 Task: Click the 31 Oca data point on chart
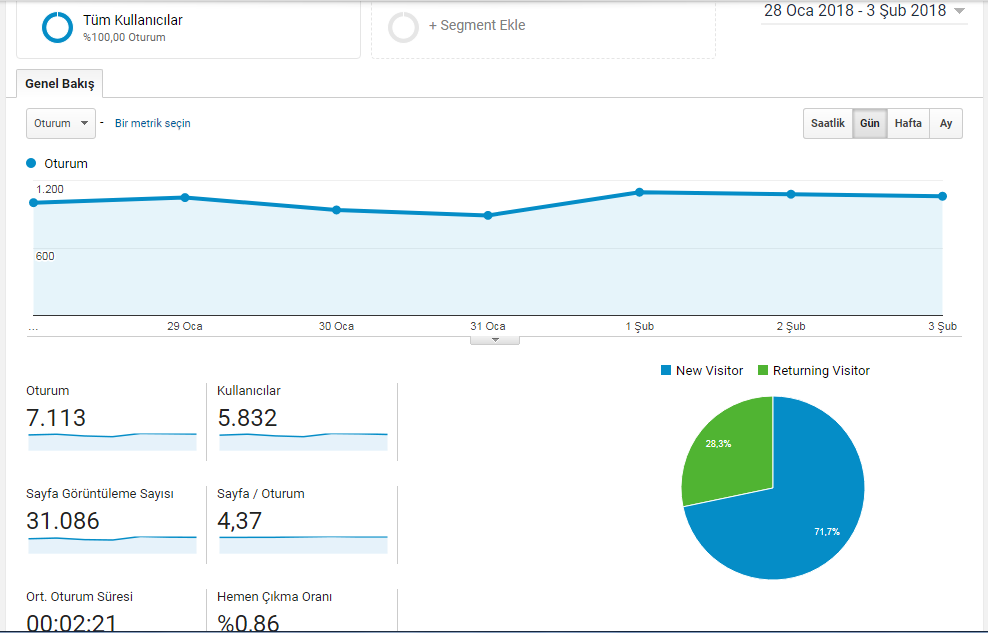coord(488,215)
